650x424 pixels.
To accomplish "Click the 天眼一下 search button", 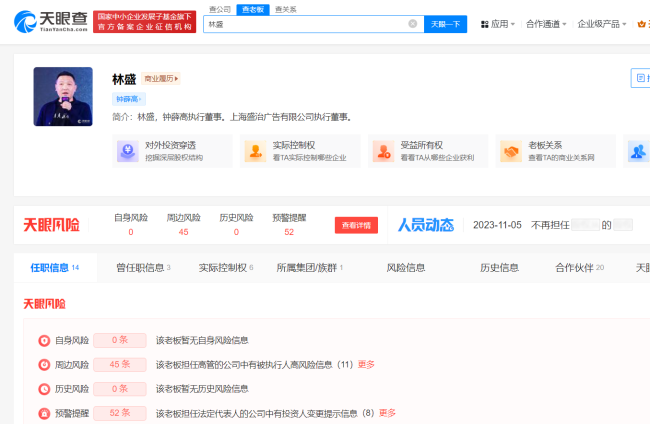I will 445,24.
